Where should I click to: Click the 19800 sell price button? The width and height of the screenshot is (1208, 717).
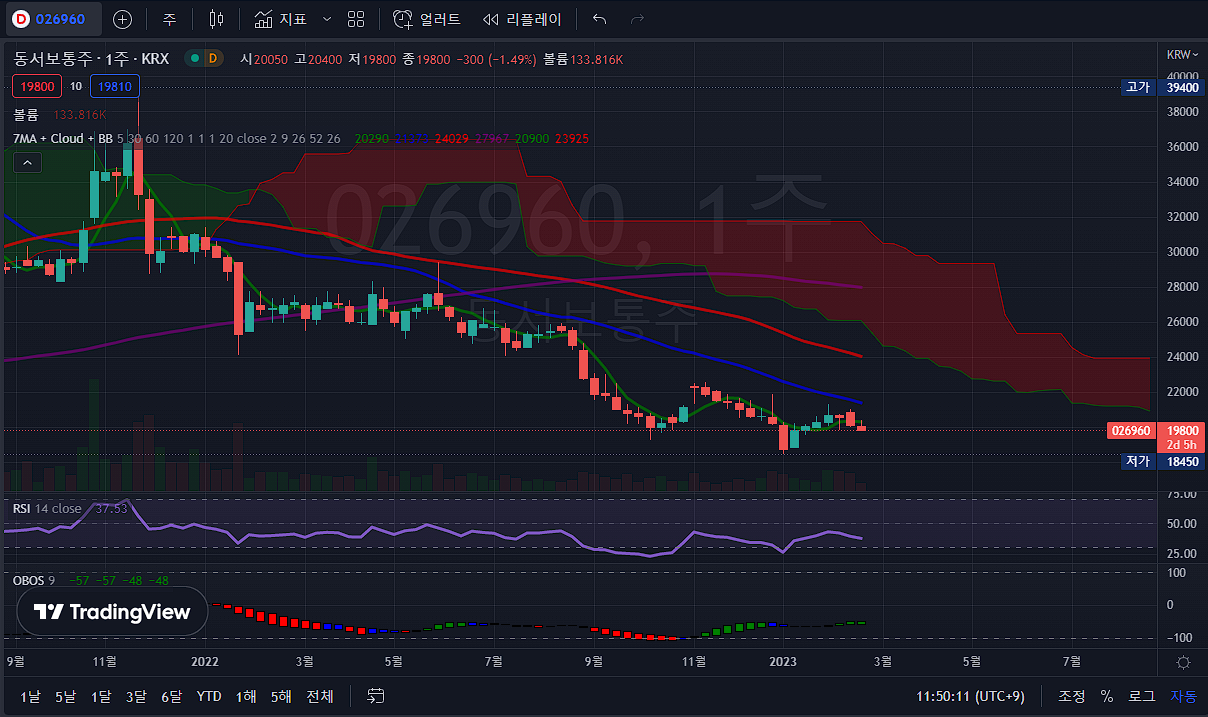(37, 86)
